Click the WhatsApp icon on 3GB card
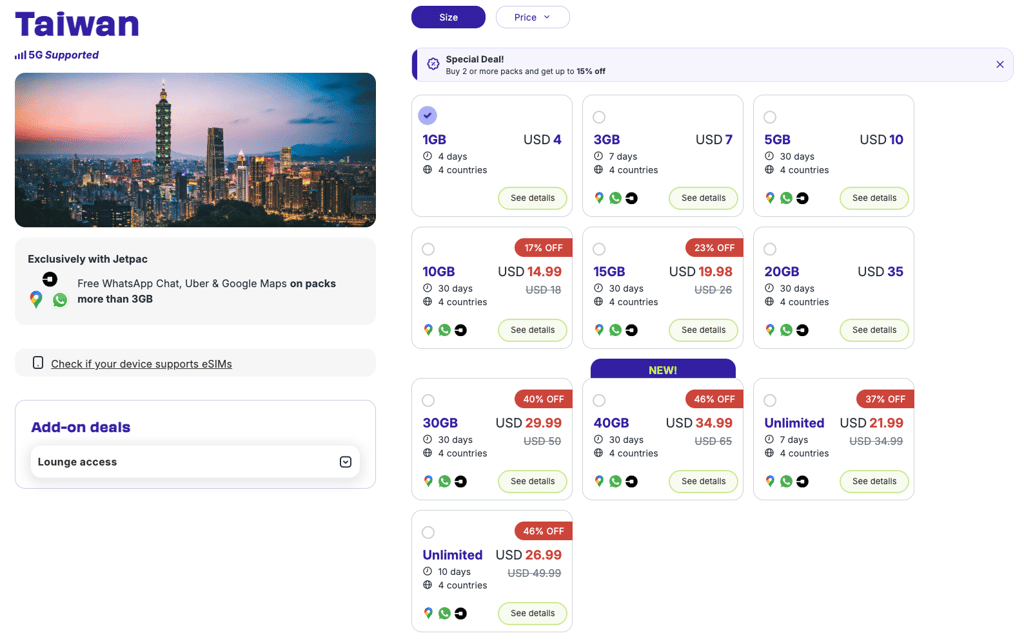 (x=615, y=198)
